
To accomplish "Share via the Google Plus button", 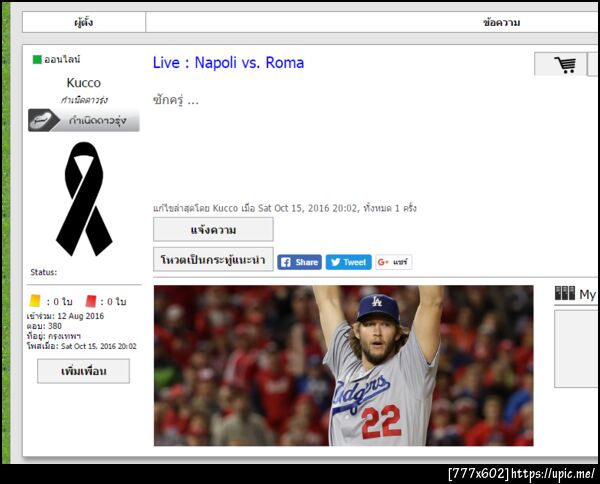I will click(394, 262).
